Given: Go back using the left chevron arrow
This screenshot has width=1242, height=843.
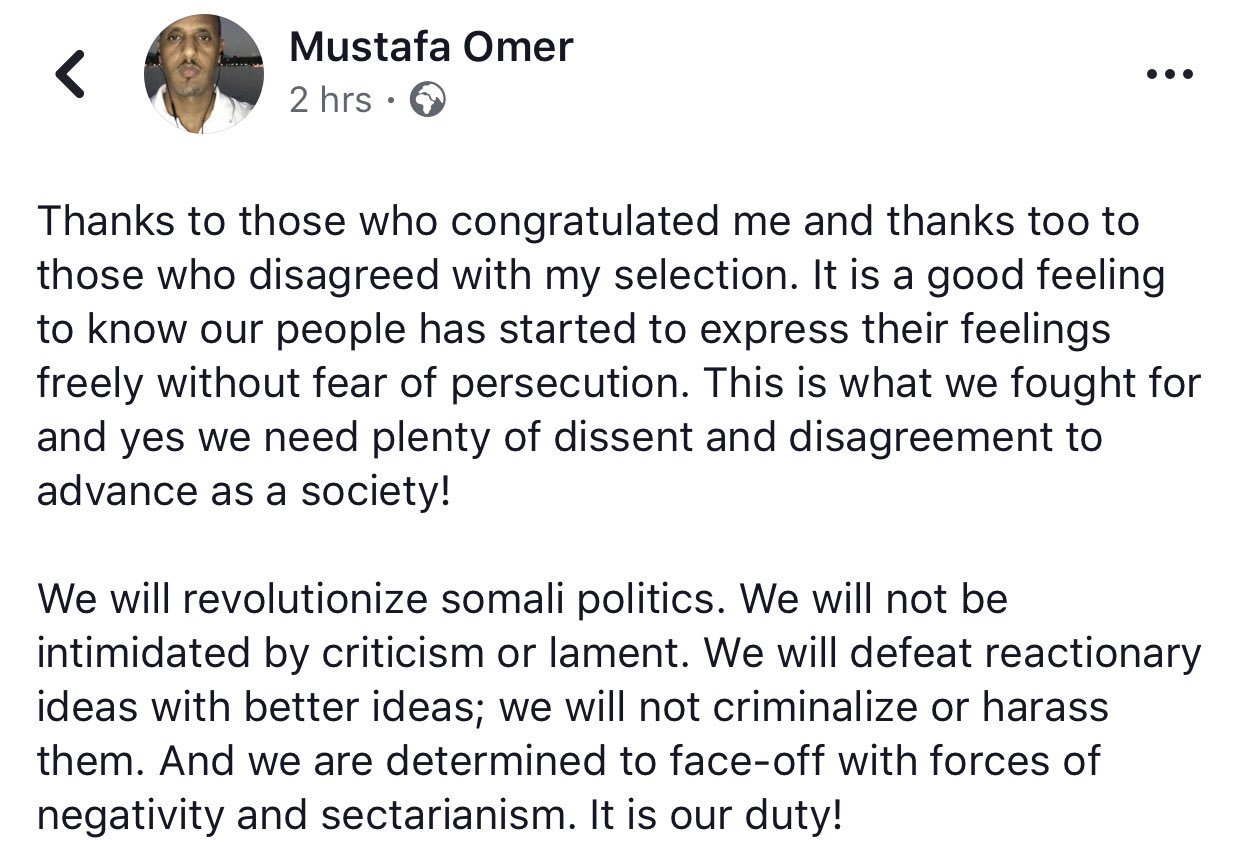Looking at the screenshot, I should click(70, 75).
